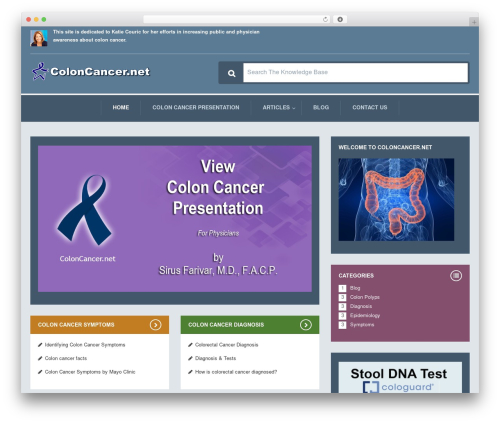The image size is (500, 423).
Task: Open a new browser tab with plus button
Action: tap(474, 22)
